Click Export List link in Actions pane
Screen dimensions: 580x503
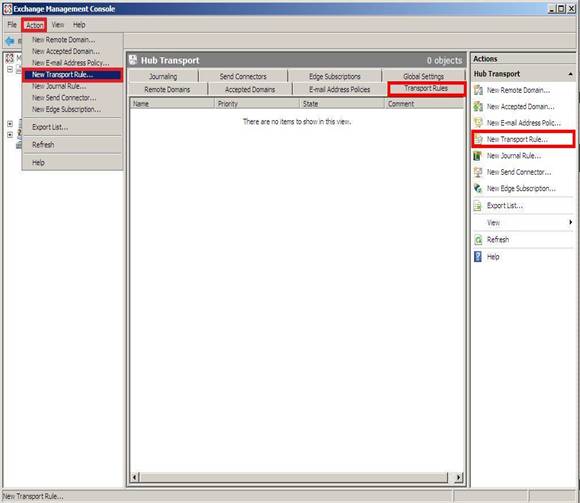(505, 206)
